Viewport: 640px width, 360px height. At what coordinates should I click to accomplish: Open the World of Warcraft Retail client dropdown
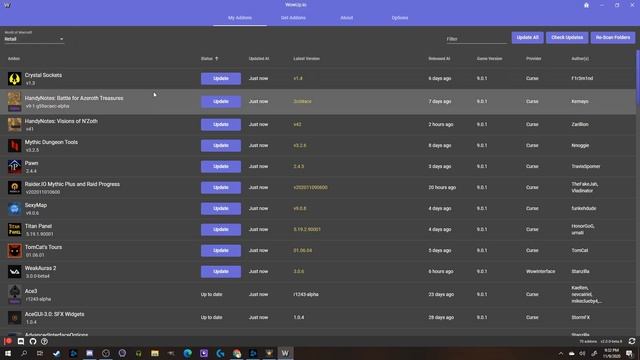point(34,39)
